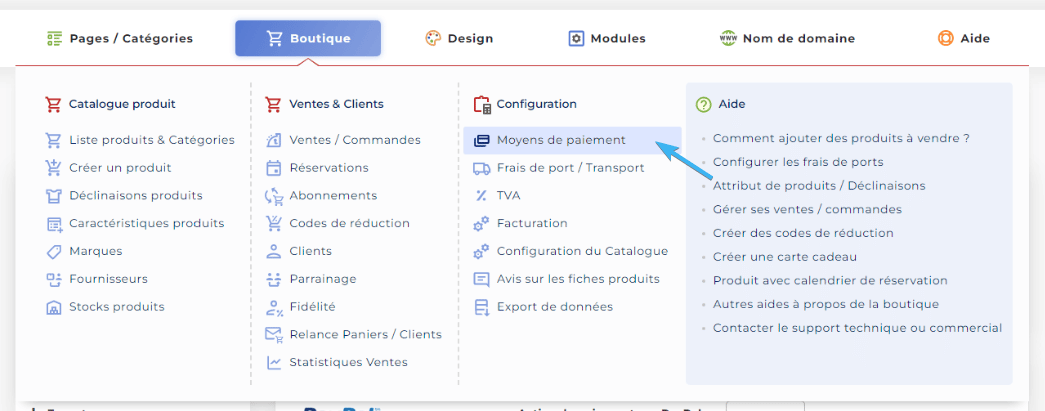This screenshot has height=411, width=1045.
Task: Click the warehouse icon for Stocks produits
Action: [54, 307]
